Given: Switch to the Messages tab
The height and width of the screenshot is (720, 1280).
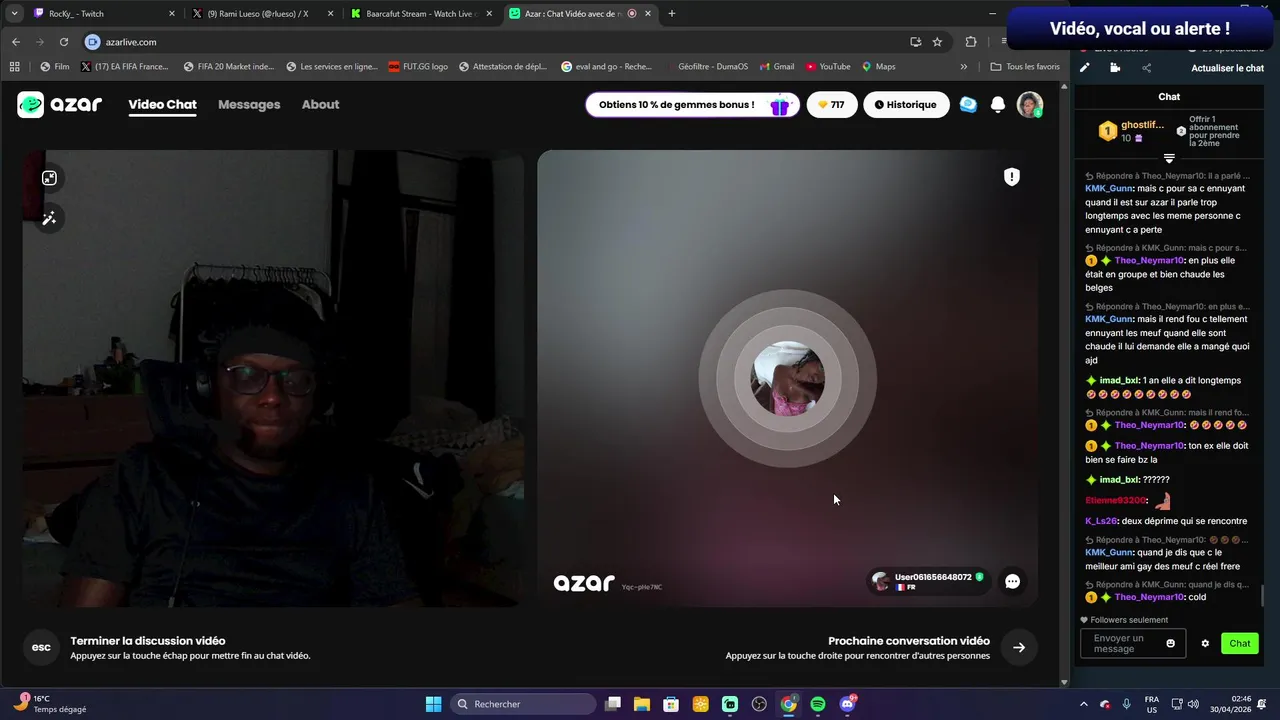Looking at the screenshot, I should [249, 104].
